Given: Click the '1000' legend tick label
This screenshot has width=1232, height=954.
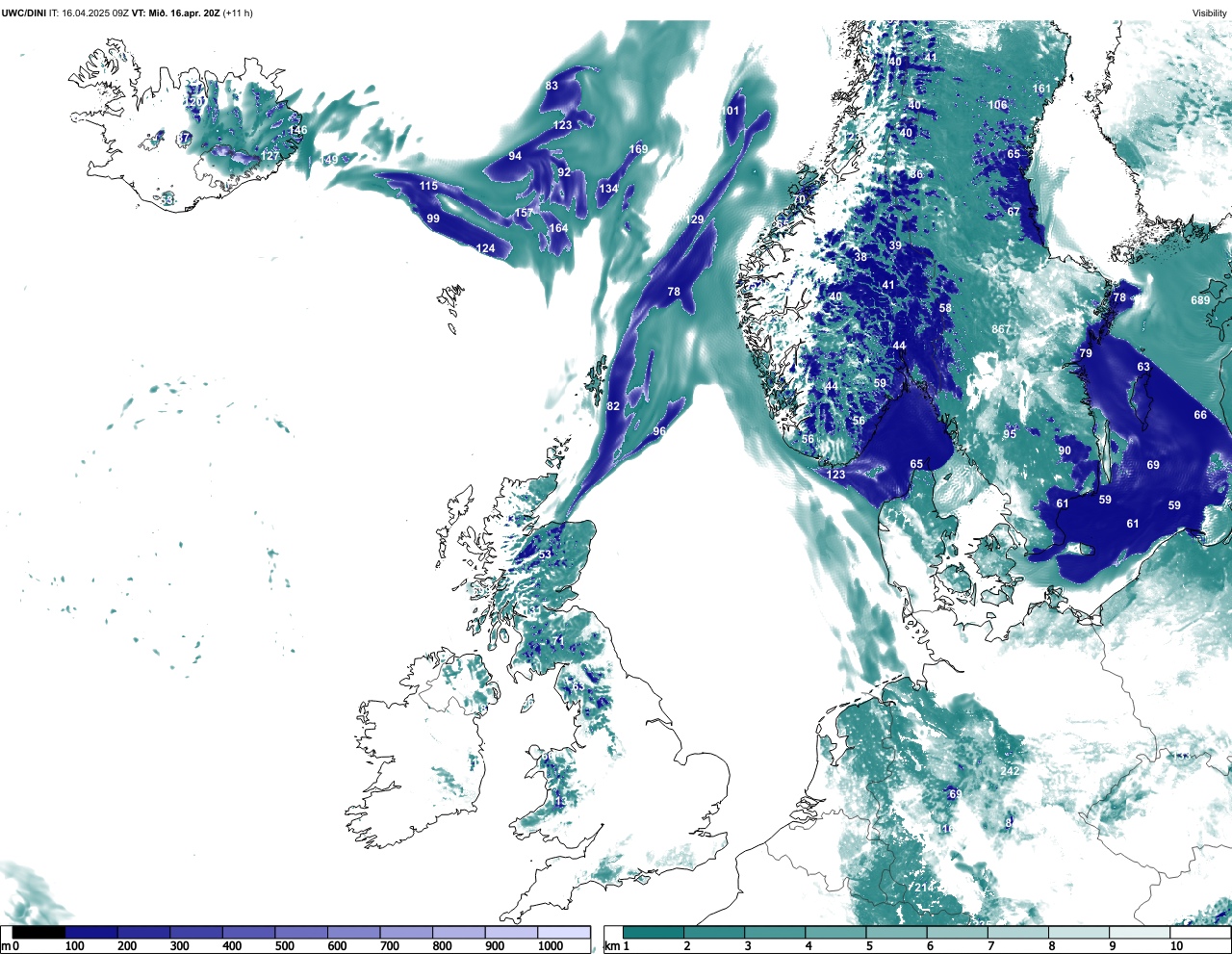Looking at the screenshot, I should [x=551, y=946].
